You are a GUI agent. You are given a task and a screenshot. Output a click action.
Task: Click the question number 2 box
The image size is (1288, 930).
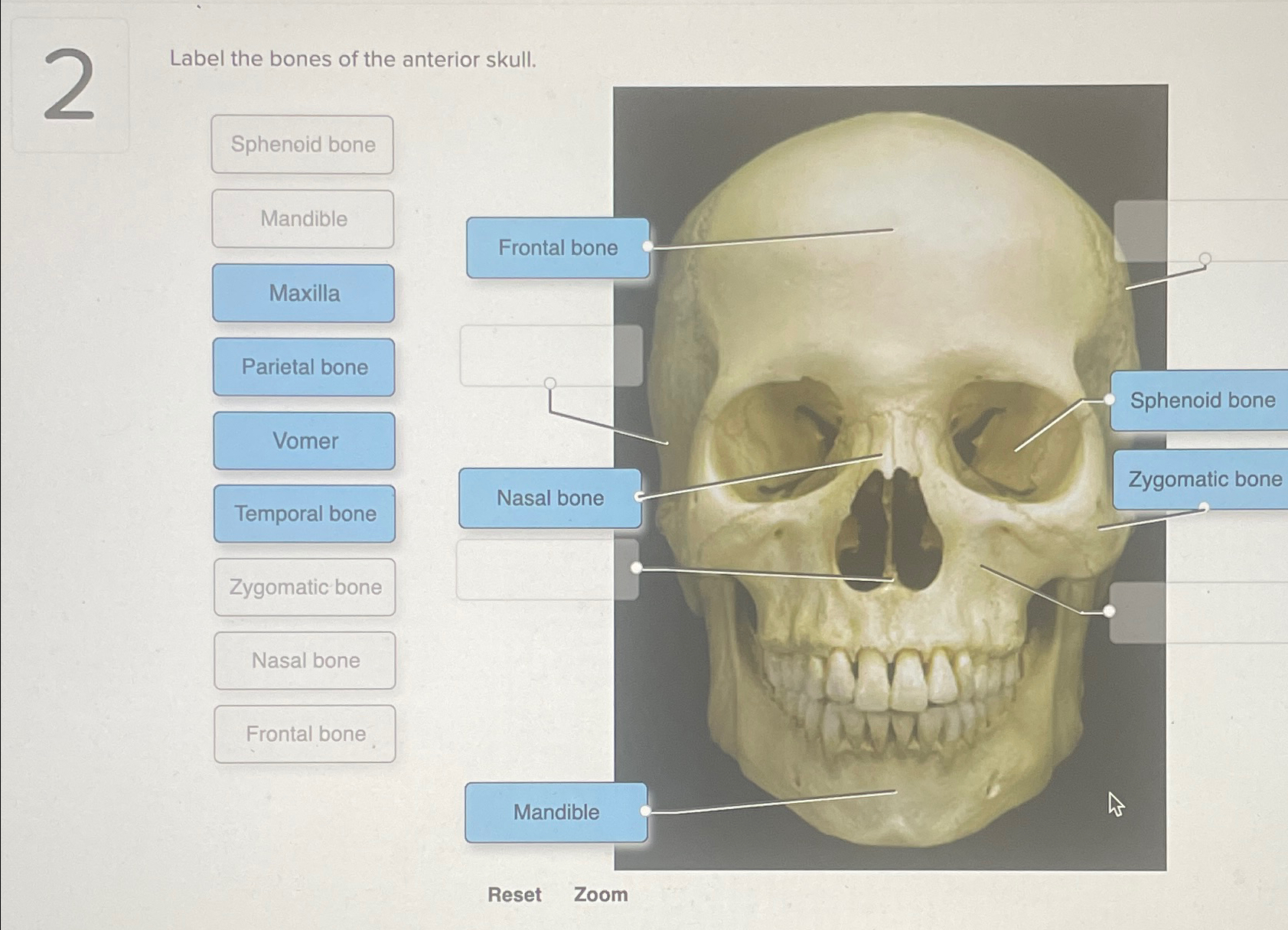pos(70,85)
